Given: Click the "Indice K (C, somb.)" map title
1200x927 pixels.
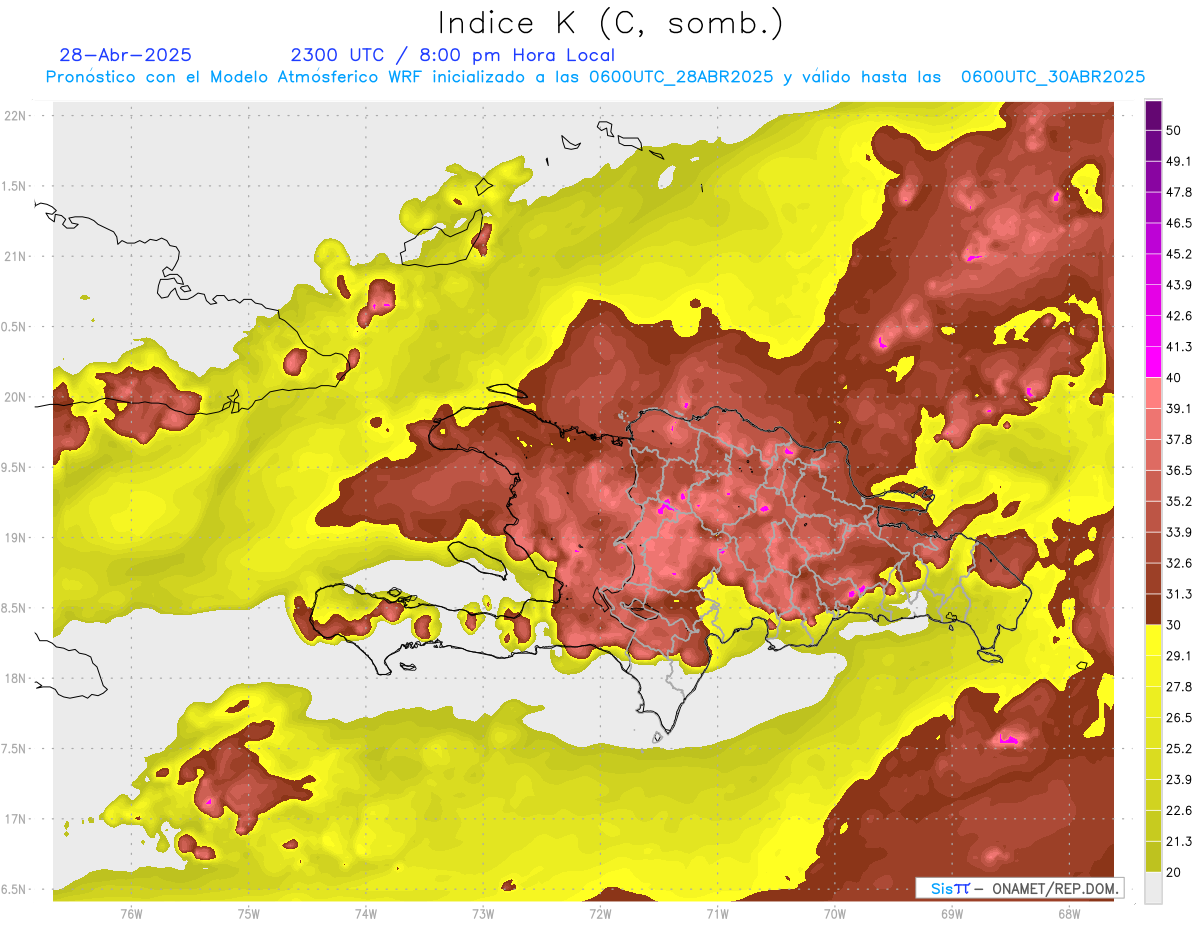Looking at the screenshot, I should pos(611,23).
